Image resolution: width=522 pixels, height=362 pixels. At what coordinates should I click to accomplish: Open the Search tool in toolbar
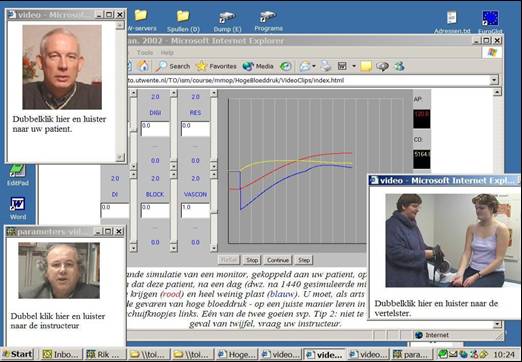point(173,66)
